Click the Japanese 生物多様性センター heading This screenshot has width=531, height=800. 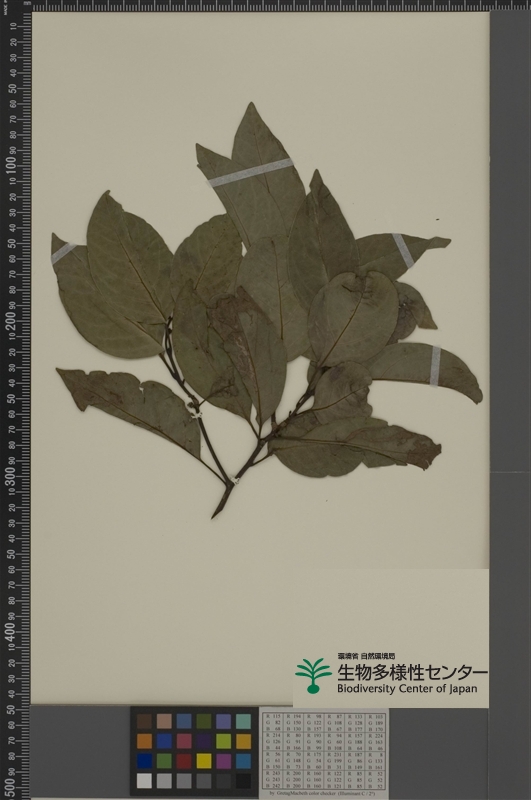click(412, 672)
